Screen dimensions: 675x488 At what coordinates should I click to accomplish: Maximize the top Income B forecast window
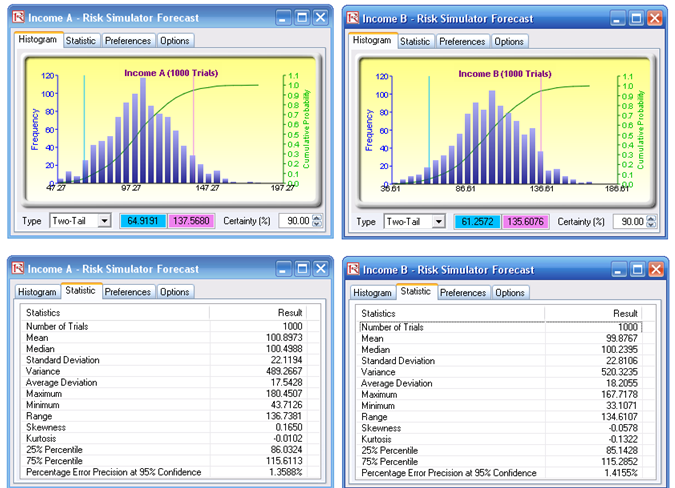[x=636, y=19]
